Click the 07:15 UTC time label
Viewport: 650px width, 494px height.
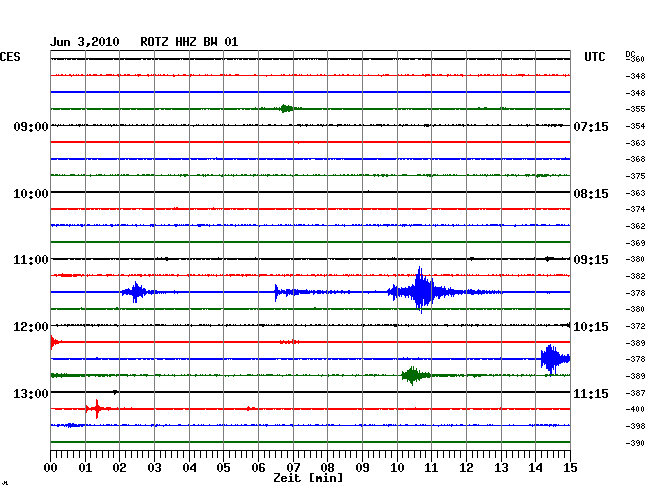tap(591, 126)
